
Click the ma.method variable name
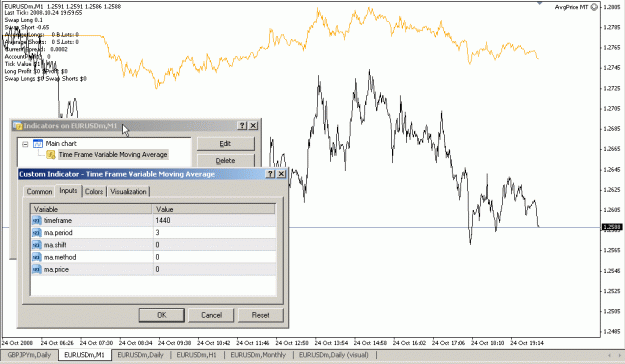coord(60,257)
